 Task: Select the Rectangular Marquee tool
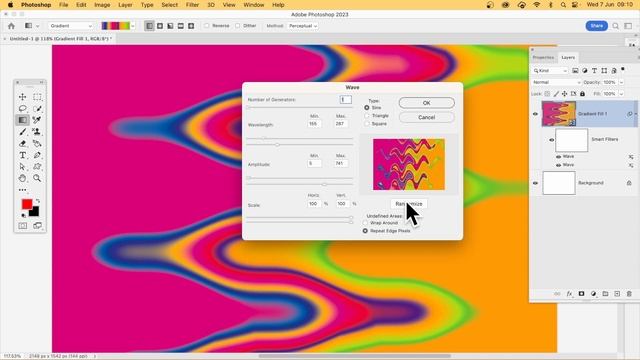37,97
